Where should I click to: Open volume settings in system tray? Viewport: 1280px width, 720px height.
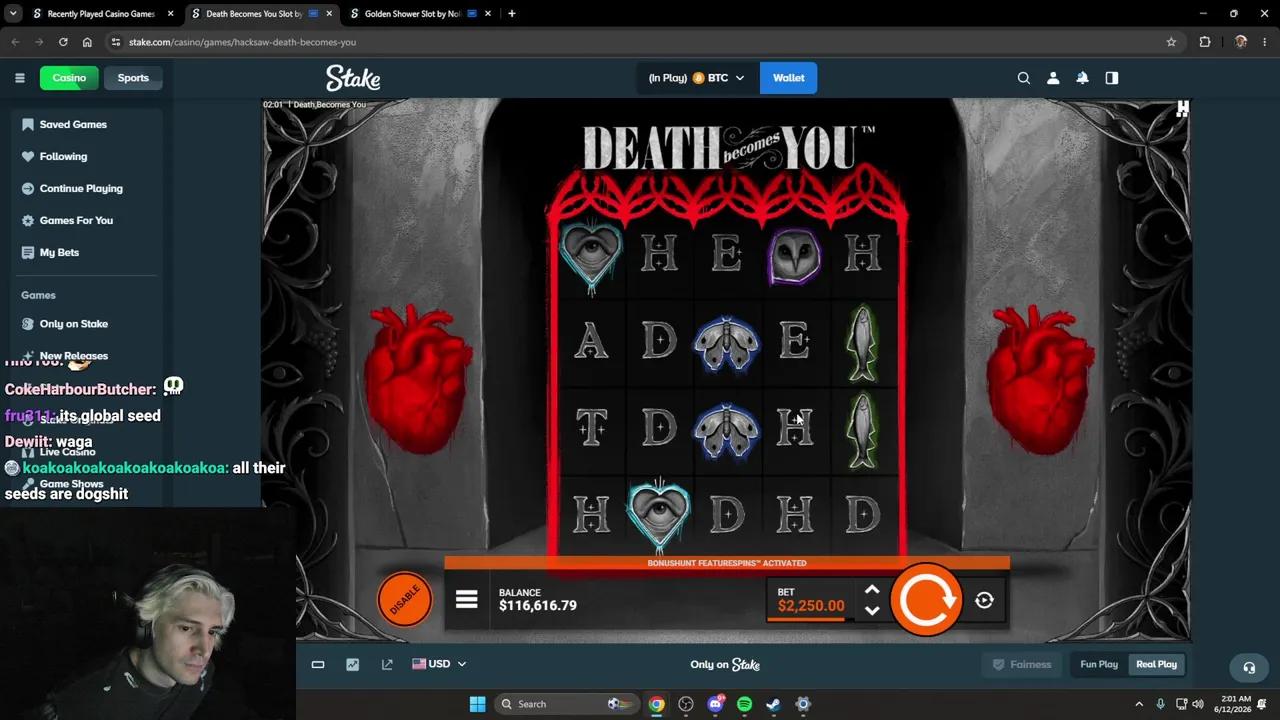tap(1198, 704)
